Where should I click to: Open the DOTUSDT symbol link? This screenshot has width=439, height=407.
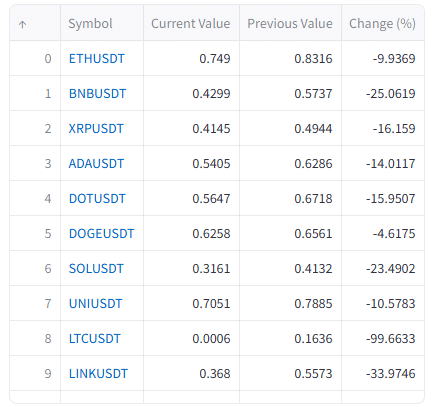[x=97, y=199]
